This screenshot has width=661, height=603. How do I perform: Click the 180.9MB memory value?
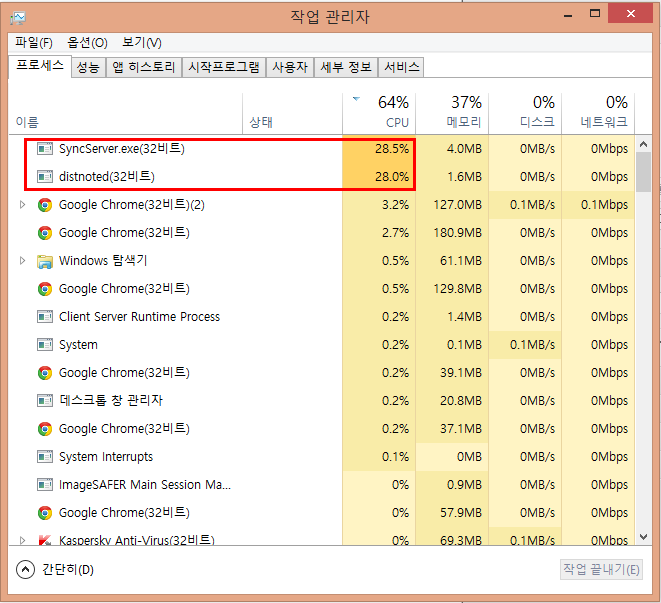[457, 233]
